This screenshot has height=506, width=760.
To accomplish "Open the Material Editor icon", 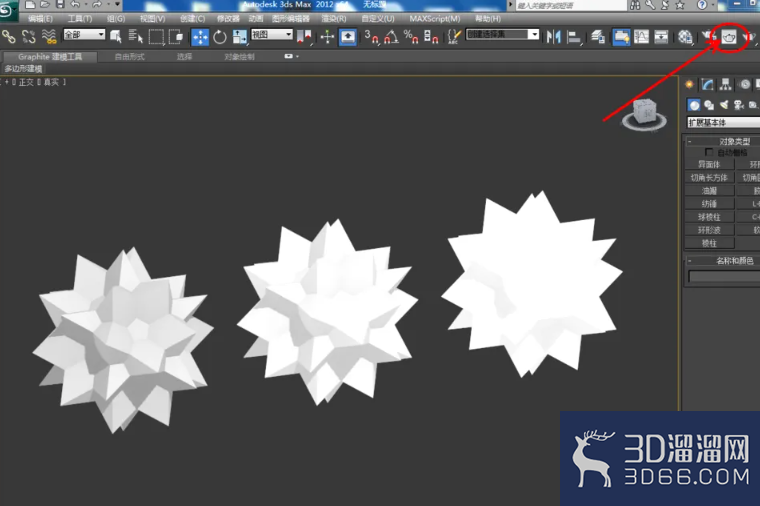I will (x=685, y=37).
